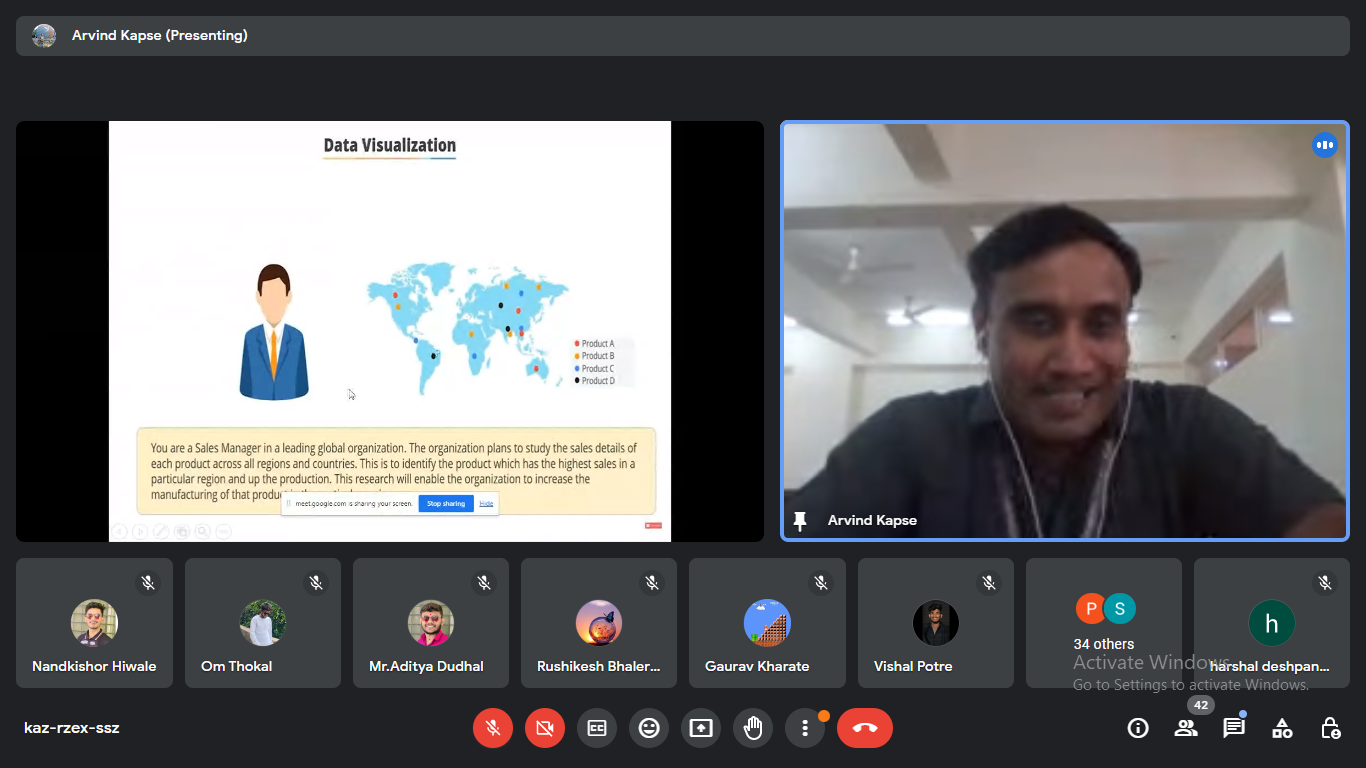The height and width of the screenshot is (768, 1366).
Task: Show the participants people panel
Action: 1186,728
